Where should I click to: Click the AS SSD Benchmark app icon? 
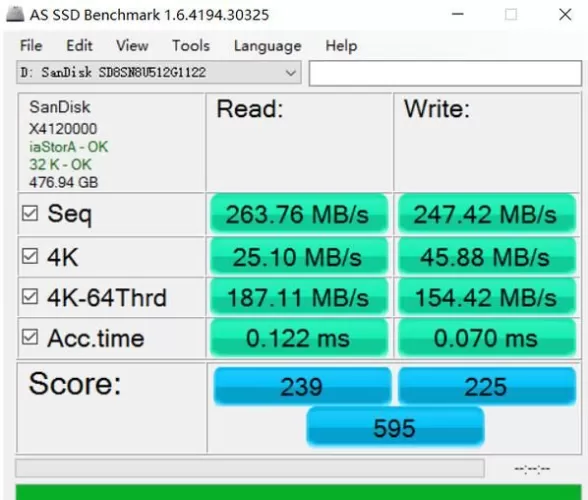click(15, 14)
